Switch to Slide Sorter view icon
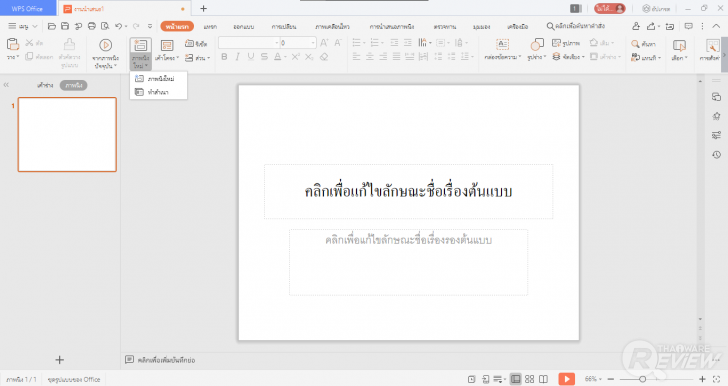 click(529, 379)
